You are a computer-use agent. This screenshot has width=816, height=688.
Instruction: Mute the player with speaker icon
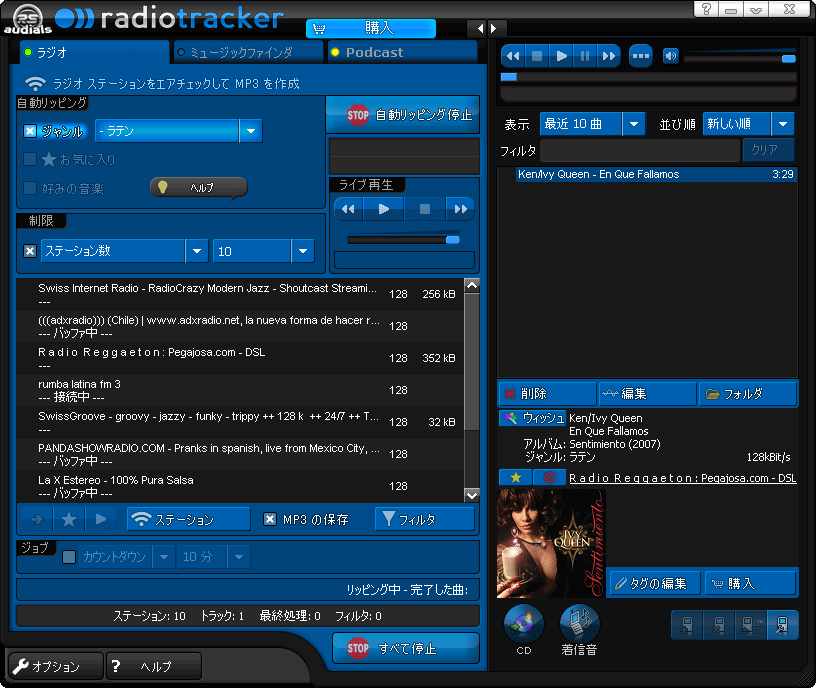(670, 56)
